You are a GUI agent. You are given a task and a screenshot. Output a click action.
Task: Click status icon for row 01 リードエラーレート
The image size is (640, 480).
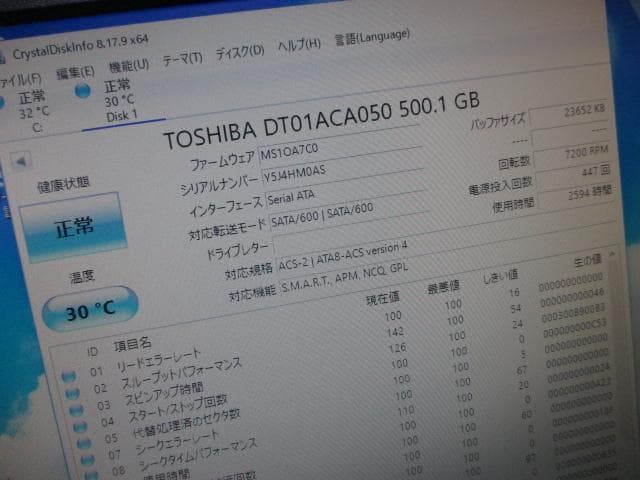pyautogui.click(x=69, y=376)
